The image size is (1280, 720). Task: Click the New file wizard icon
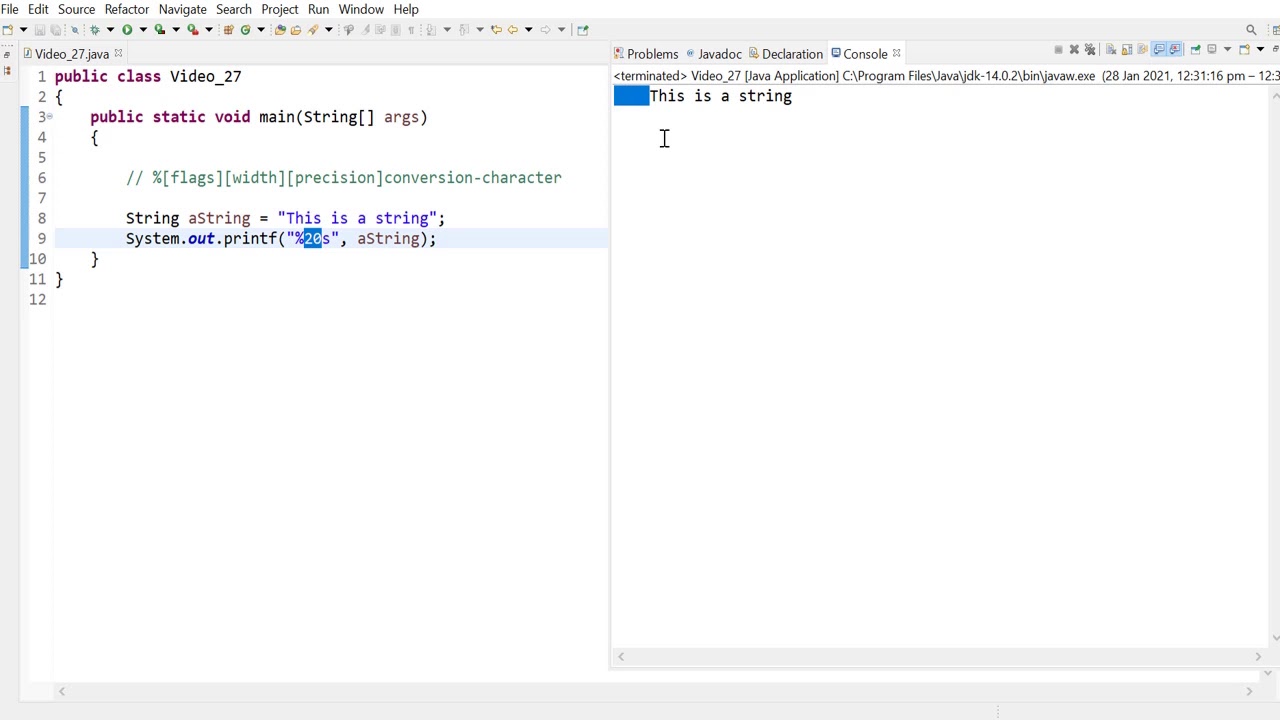pos(8,29)
